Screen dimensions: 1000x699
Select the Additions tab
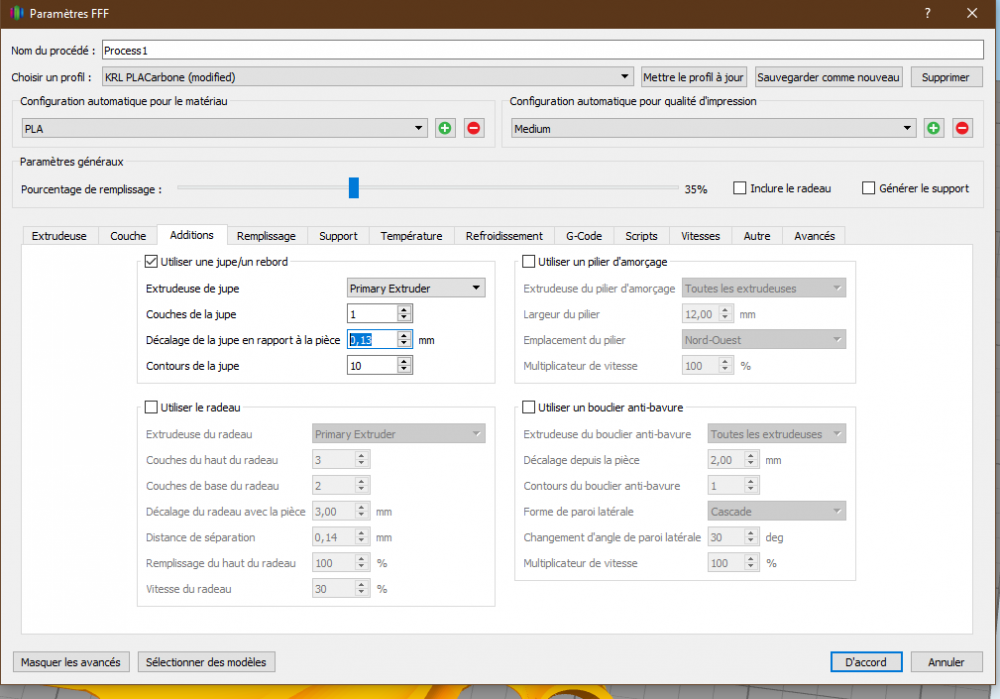[192, 235]
